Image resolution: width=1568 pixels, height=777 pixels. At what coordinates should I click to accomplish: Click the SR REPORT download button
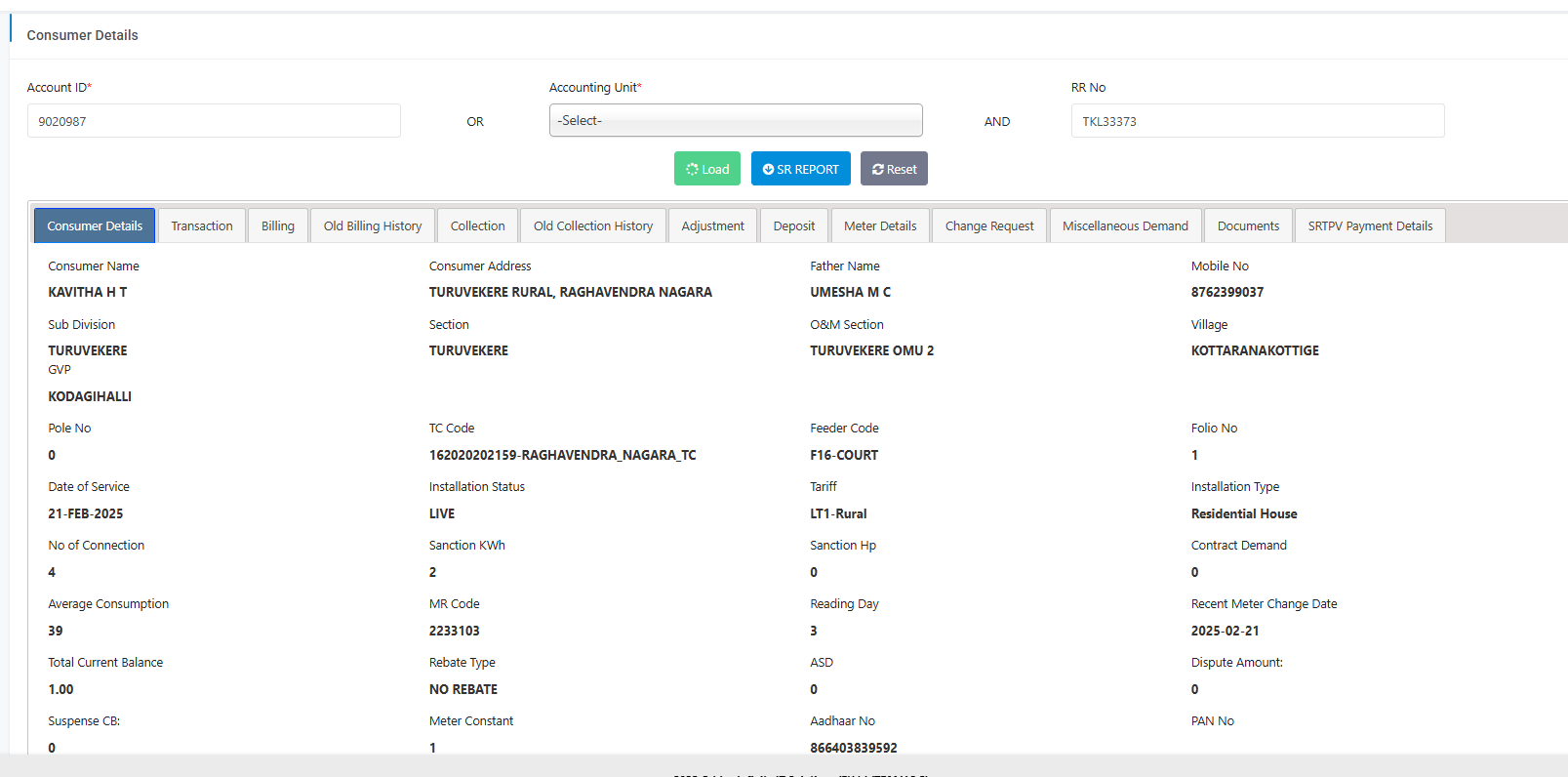coord(800,169)
